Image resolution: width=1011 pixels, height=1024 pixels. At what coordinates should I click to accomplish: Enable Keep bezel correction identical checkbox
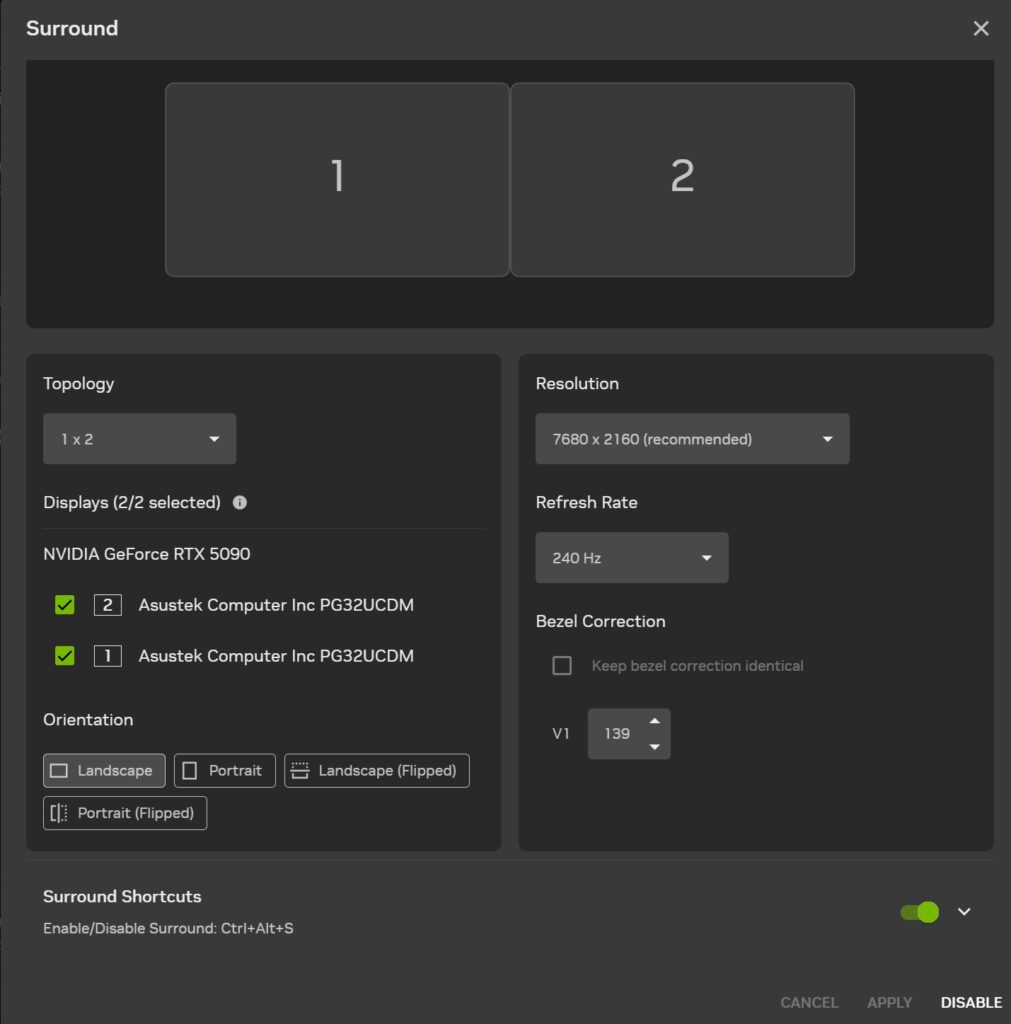coord(562,666)
